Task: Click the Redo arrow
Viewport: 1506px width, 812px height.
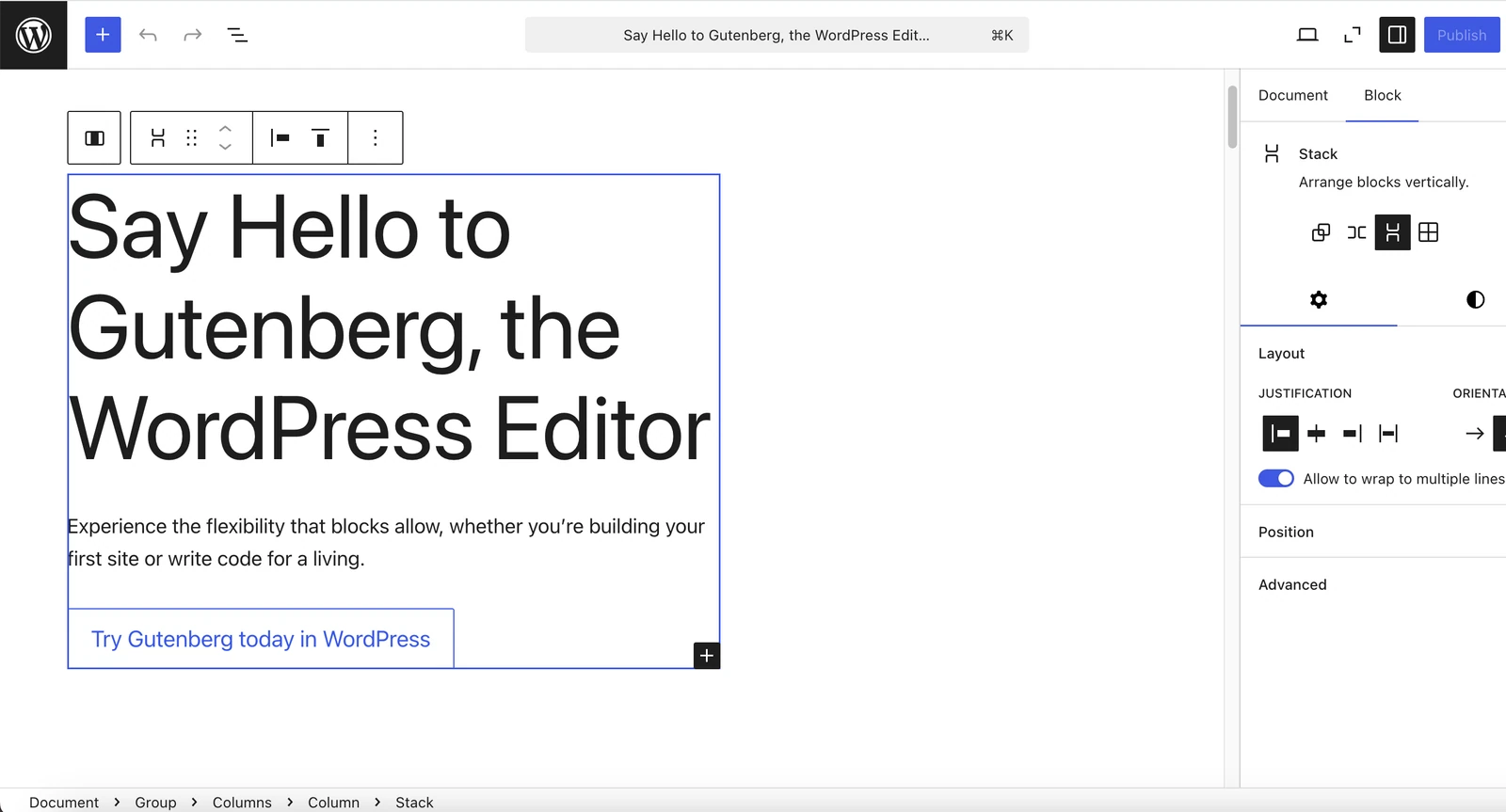Action: pyautogui.click(x=193, y=35)
